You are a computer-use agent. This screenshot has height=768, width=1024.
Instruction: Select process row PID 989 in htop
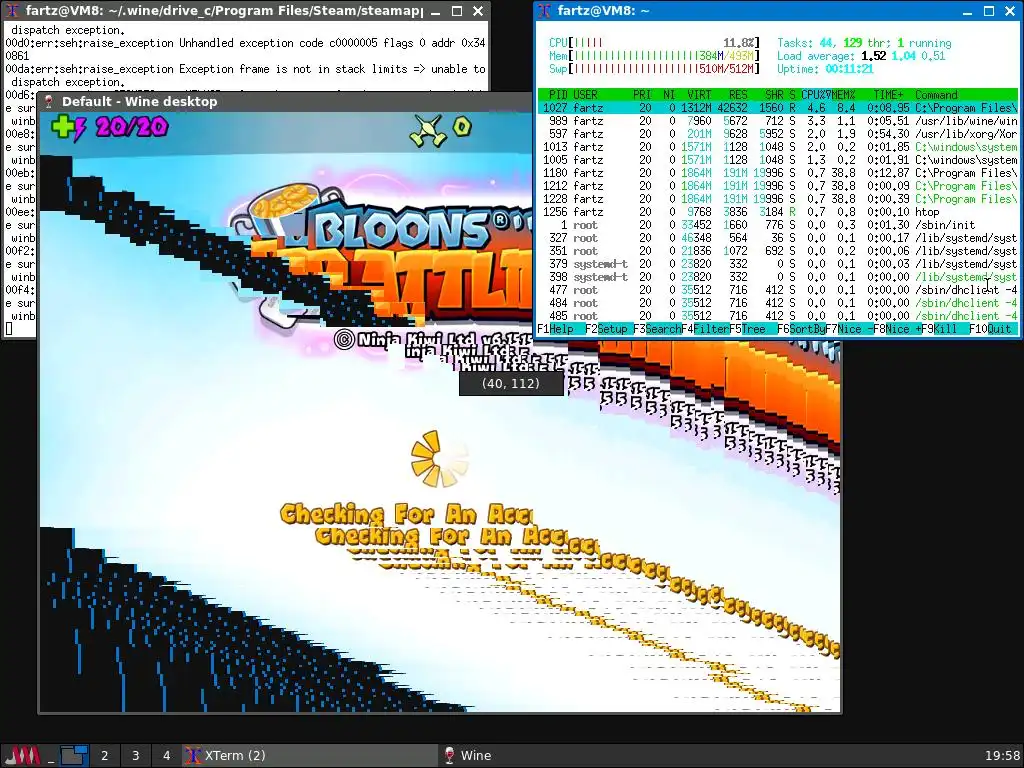click(778, 121)
